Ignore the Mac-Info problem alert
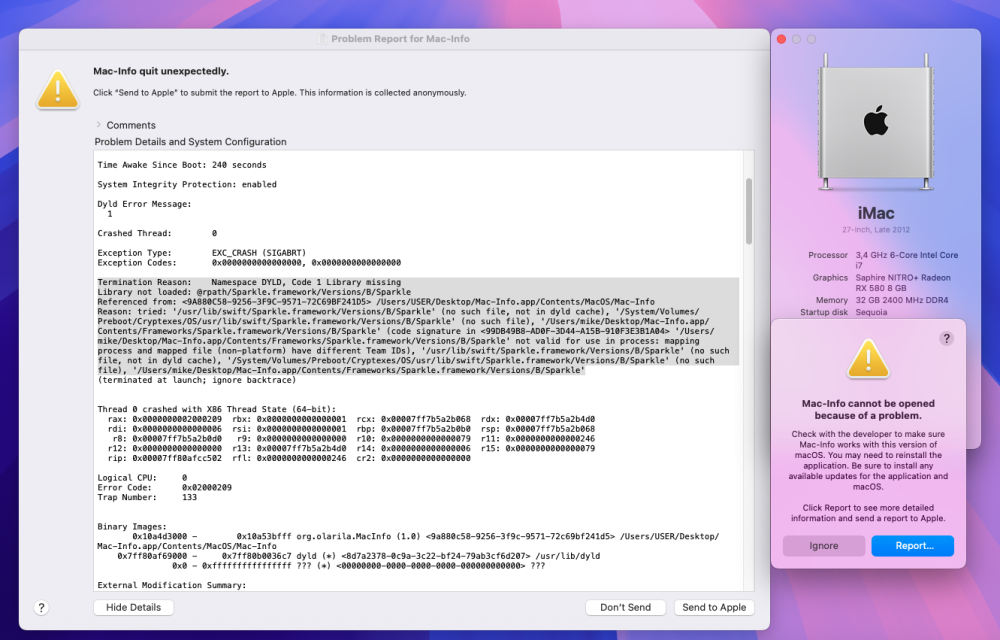1000x640 pixels. coord(824,546)
